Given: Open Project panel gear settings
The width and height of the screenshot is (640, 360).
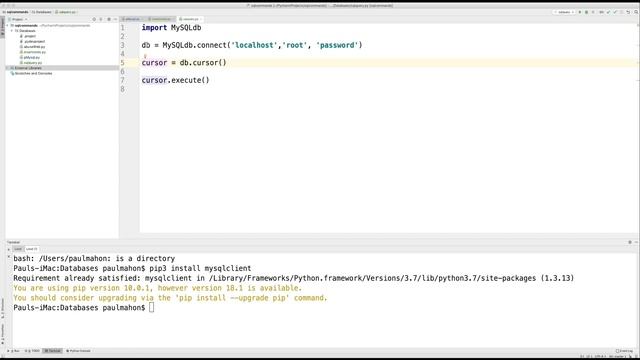Looking at the screenshot, I should coord(109,19).
